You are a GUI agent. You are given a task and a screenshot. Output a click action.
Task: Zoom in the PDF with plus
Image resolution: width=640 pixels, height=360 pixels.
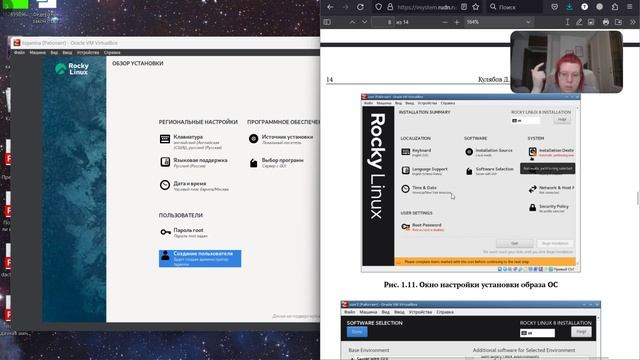click(x=457, y=22)
